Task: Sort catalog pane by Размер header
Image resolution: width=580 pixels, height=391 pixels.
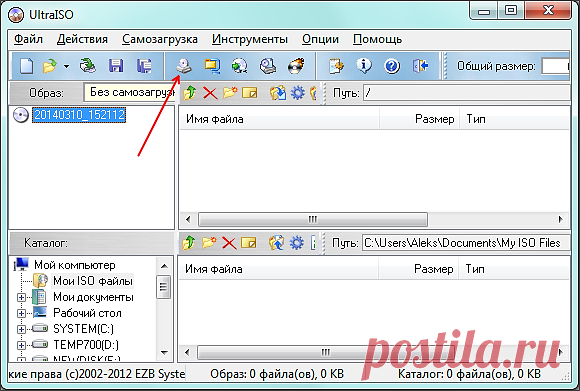Action: point(418,269)
